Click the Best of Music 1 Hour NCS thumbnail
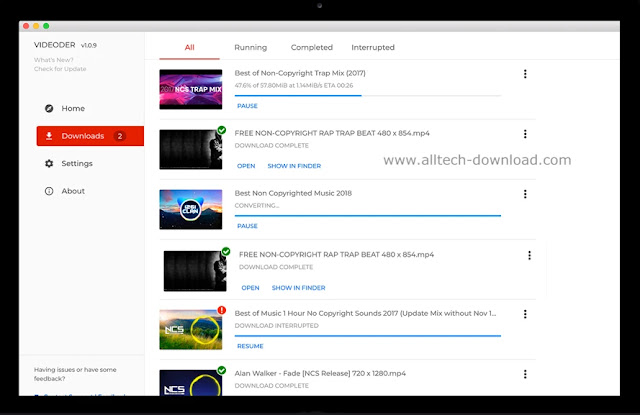This screenshot has height=415, width=640. tap(191, 329)
